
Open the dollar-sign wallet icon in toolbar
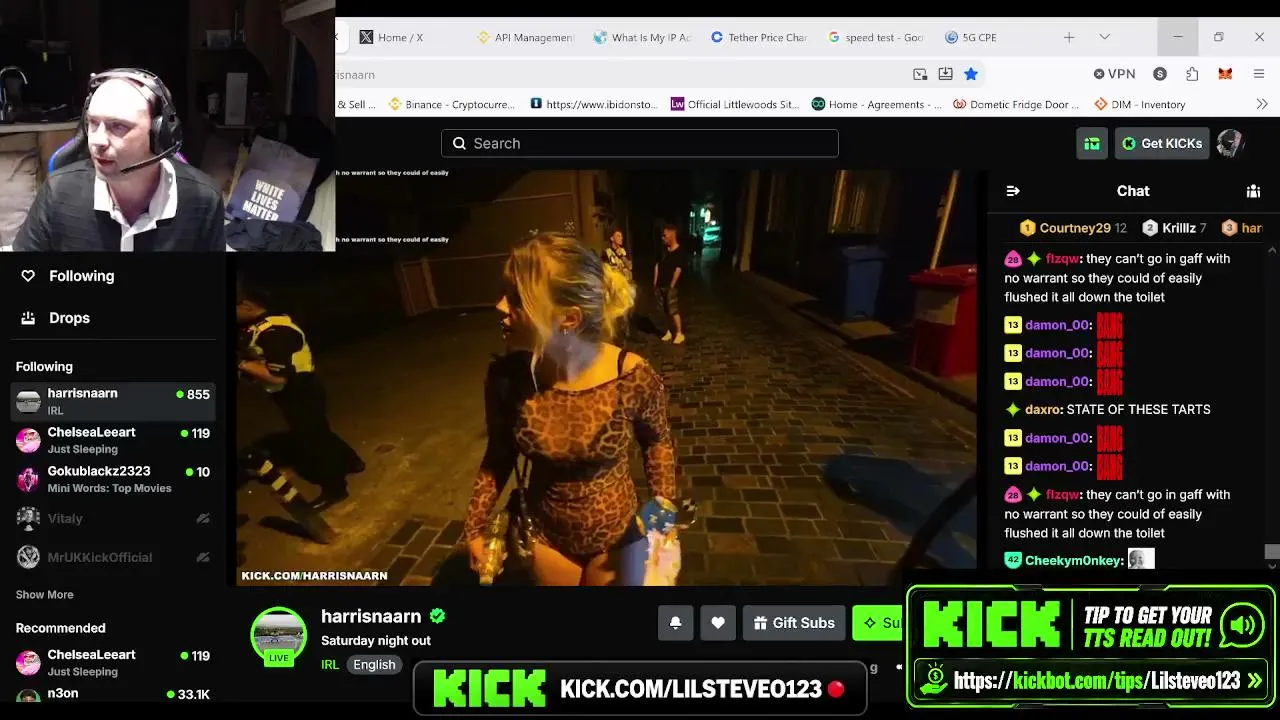coord(1160,74)
